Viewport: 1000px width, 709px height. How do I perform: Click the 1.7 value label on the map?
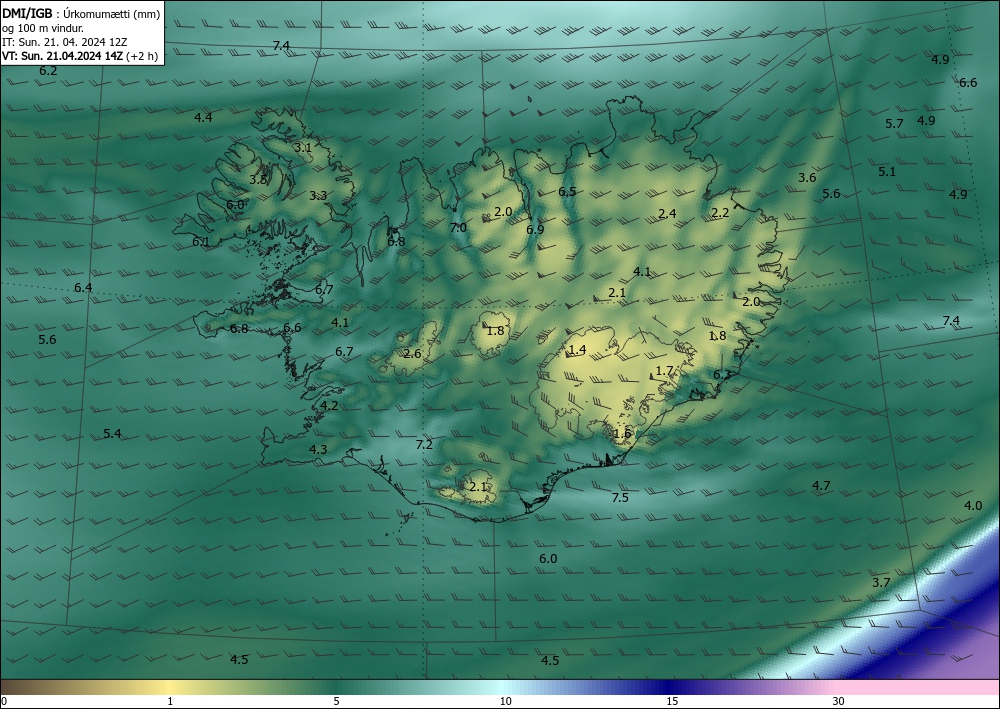click(x=665, y=371)
